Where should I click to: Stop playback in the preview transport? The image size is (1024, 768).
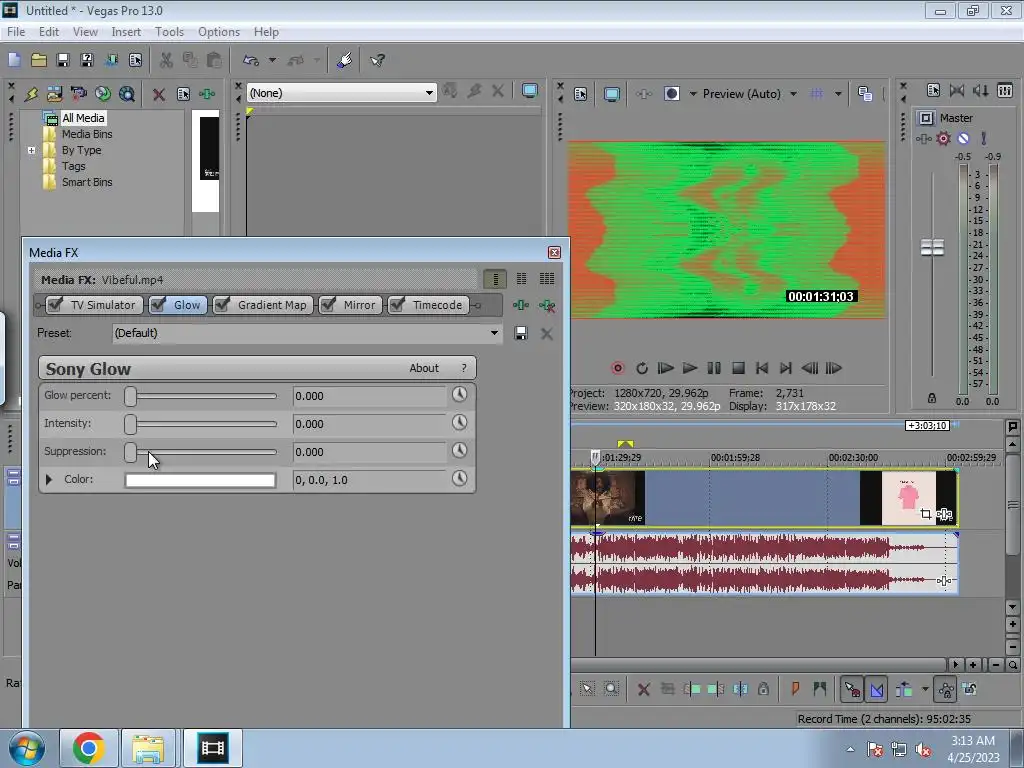coord(738,368)
